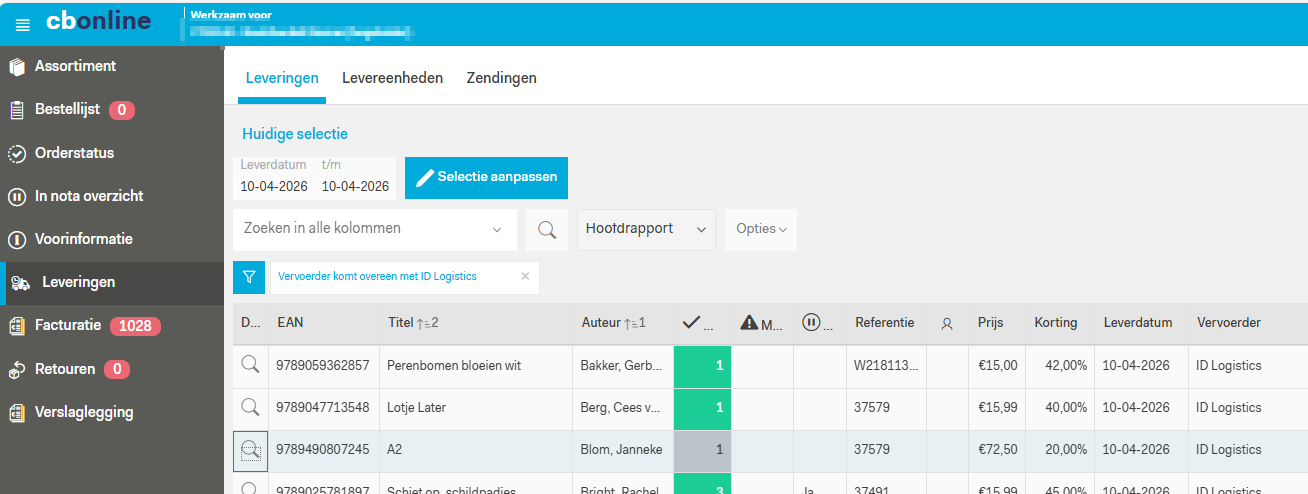The height and width of the screenshot is (494, 1308).
Task: Click the Selectie aanpassen button
Action: coord(486,178)
